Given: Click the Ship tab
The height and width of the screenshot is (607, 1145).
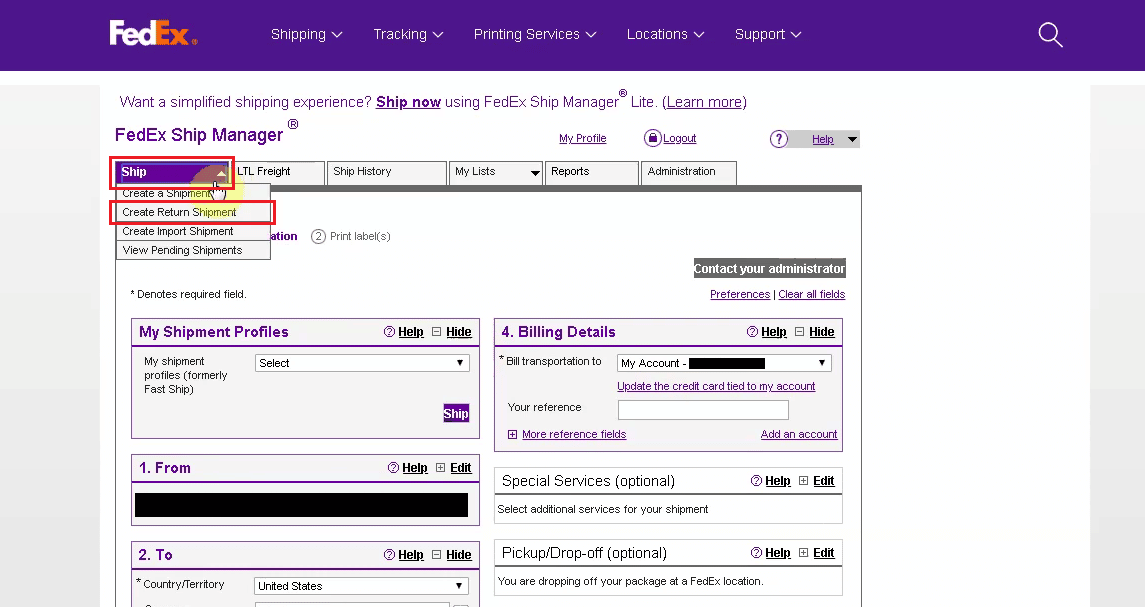Looking at the screenshot, I should click(172, 172).
